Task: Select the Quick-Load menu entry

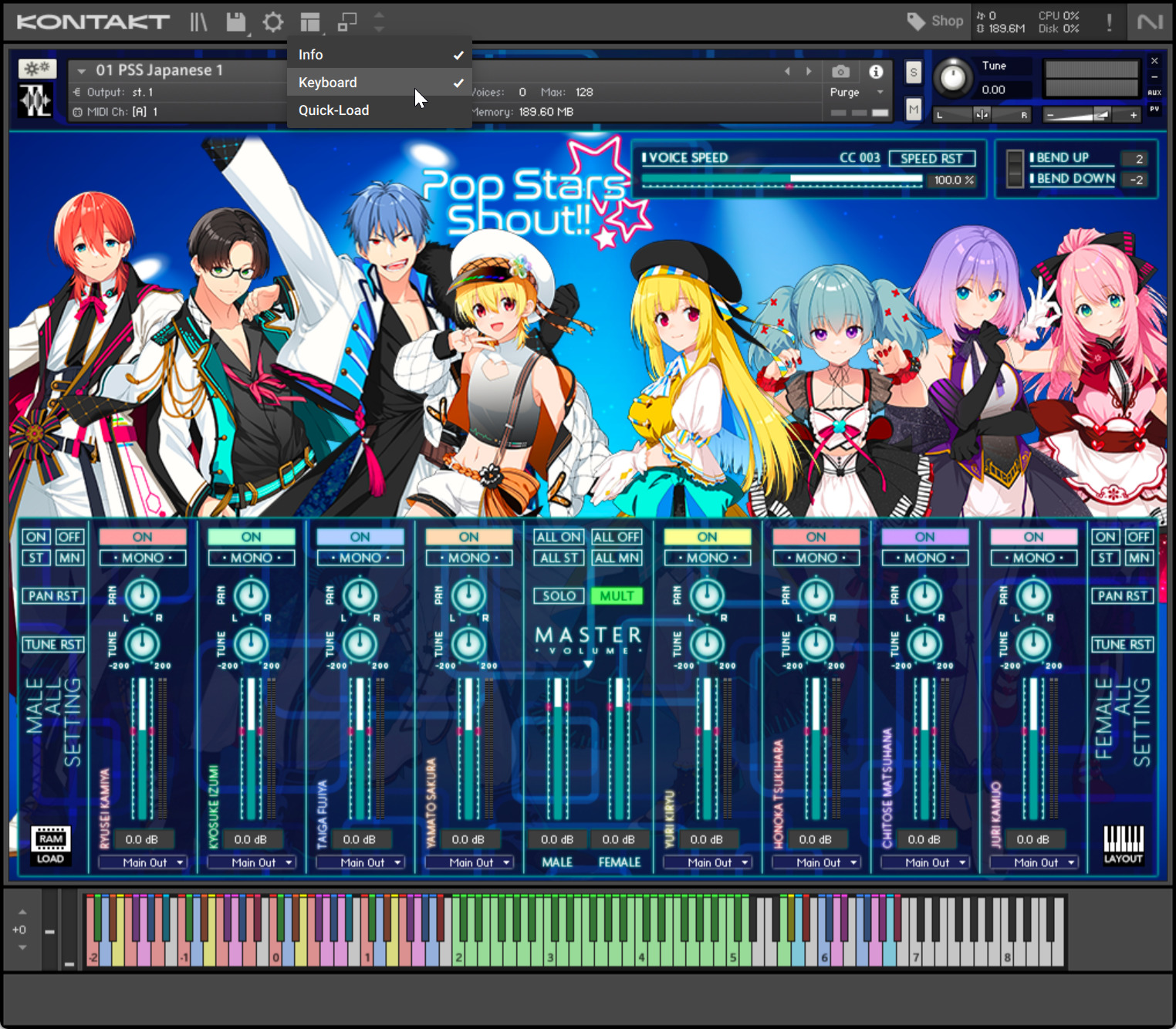Action: [379, 110]
